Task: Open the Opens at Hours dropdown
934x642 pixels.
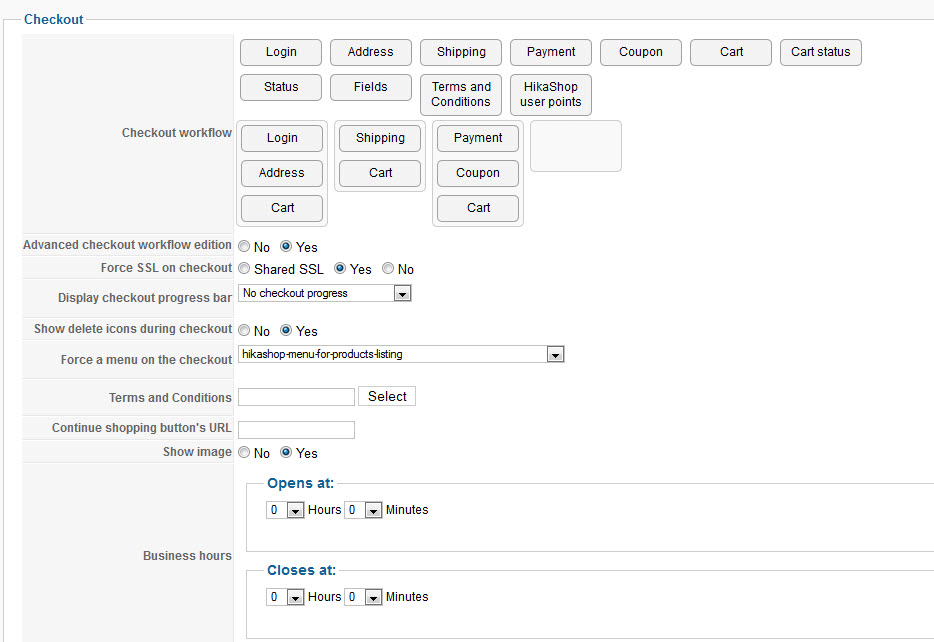Action: [285, 510]
